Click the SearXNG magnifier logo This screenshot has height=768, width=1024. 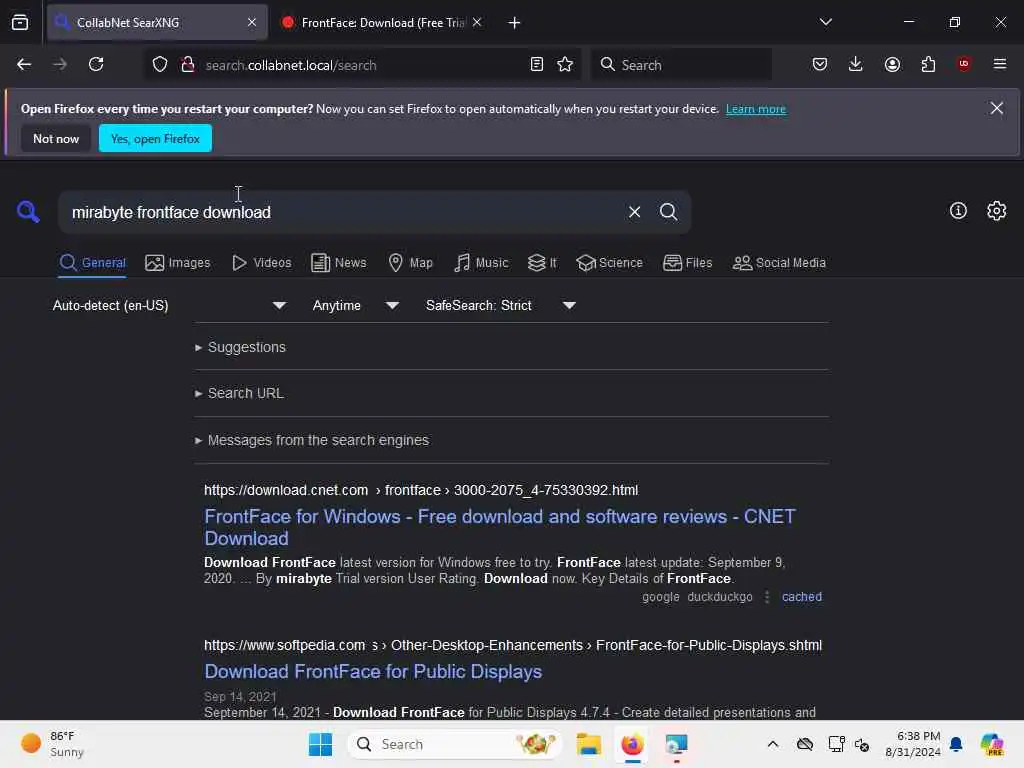pos(27,212)
